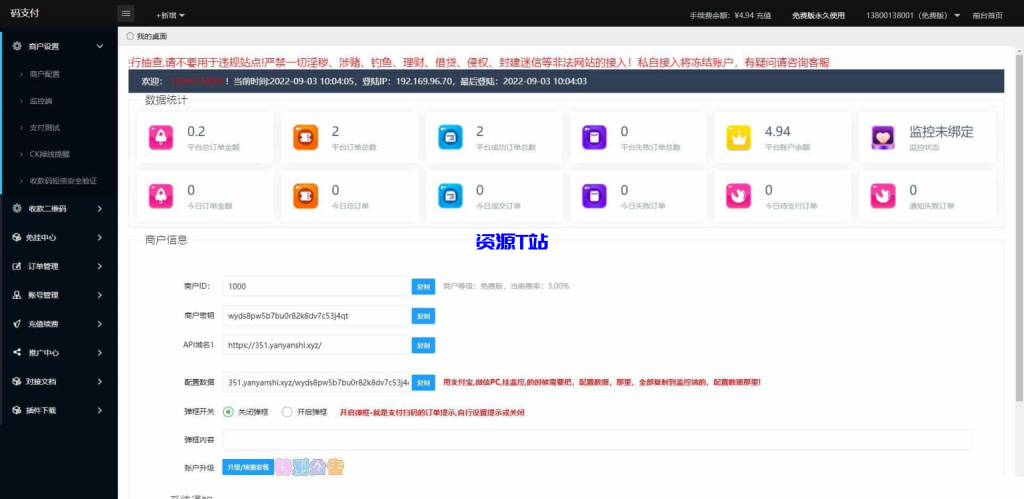Open CK掉线提醒 in the sidebar
This screenshot has height=499, width=1024.
(49, 154)
